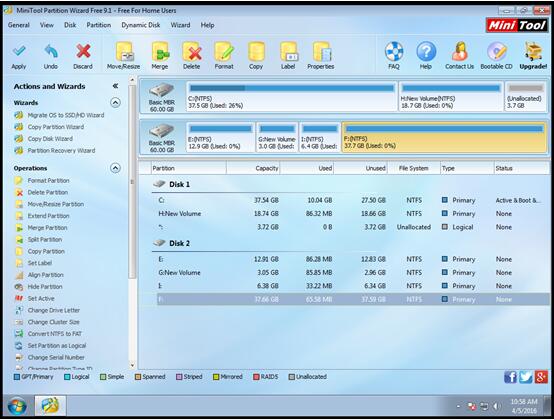Click Set Partition as Logical operation
554x420 pixels.
51,345
